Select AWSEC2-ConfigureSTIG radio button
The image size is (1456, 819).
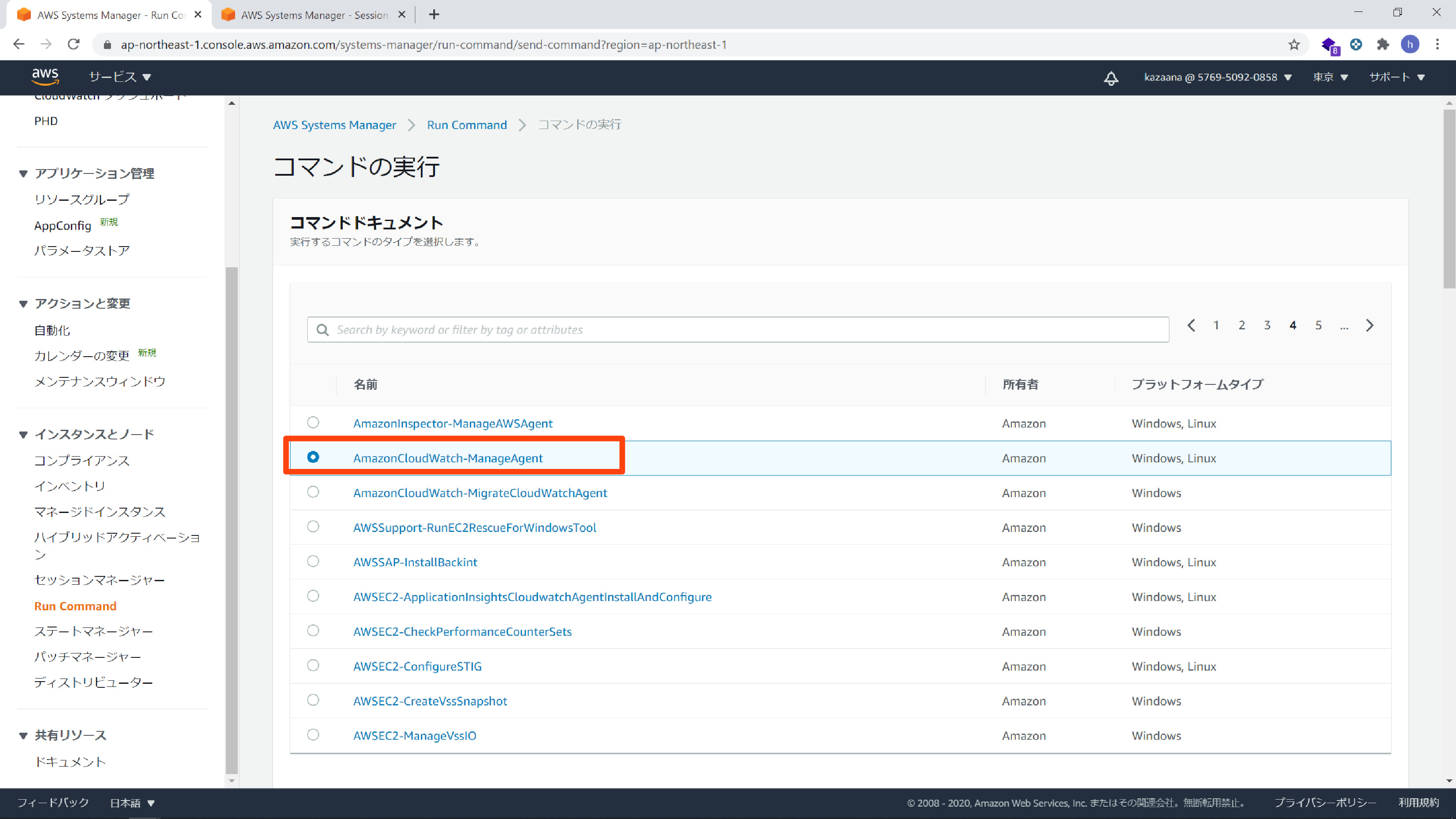coord(313,665)
